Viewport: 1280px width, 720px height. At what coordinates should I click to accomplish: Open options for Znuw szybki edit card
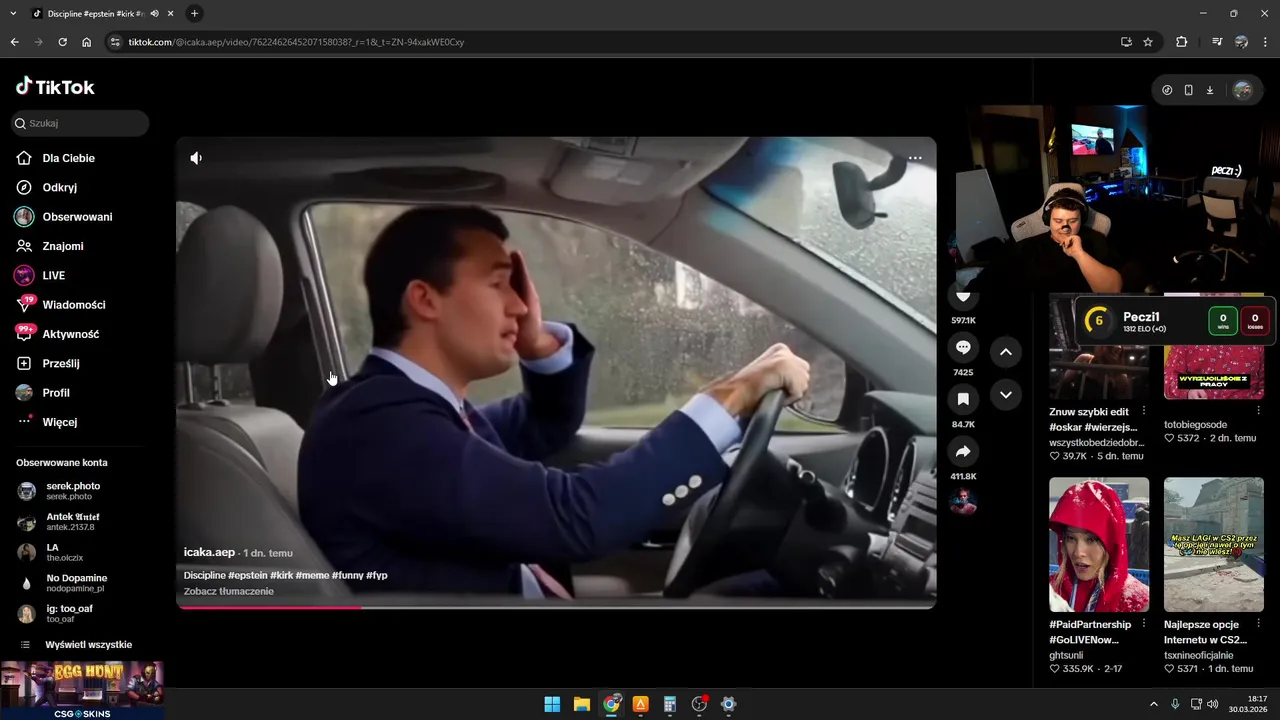pyautogui.click(x=1144, y=411)
